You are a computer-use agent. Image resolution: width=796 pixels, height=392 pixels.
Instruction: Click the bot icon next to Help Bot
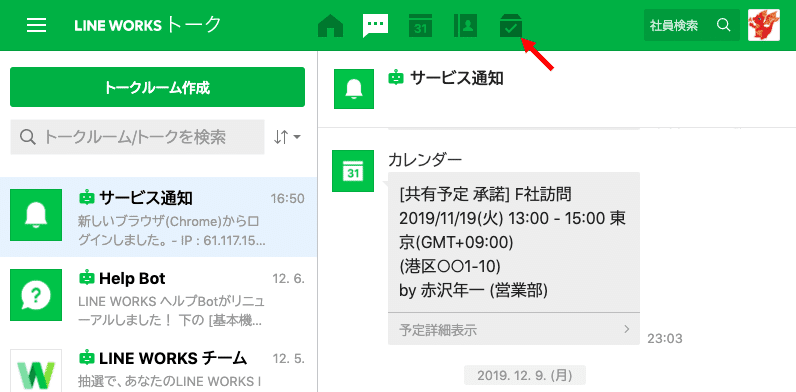click(x=87, y=278)
